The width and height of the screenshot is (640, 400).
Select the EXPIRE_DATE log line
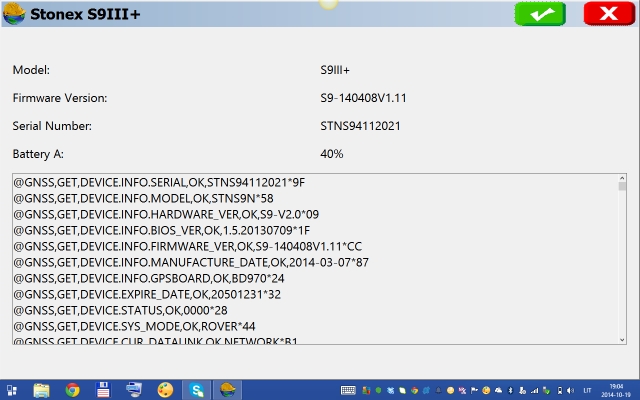(x=147, y=294)
